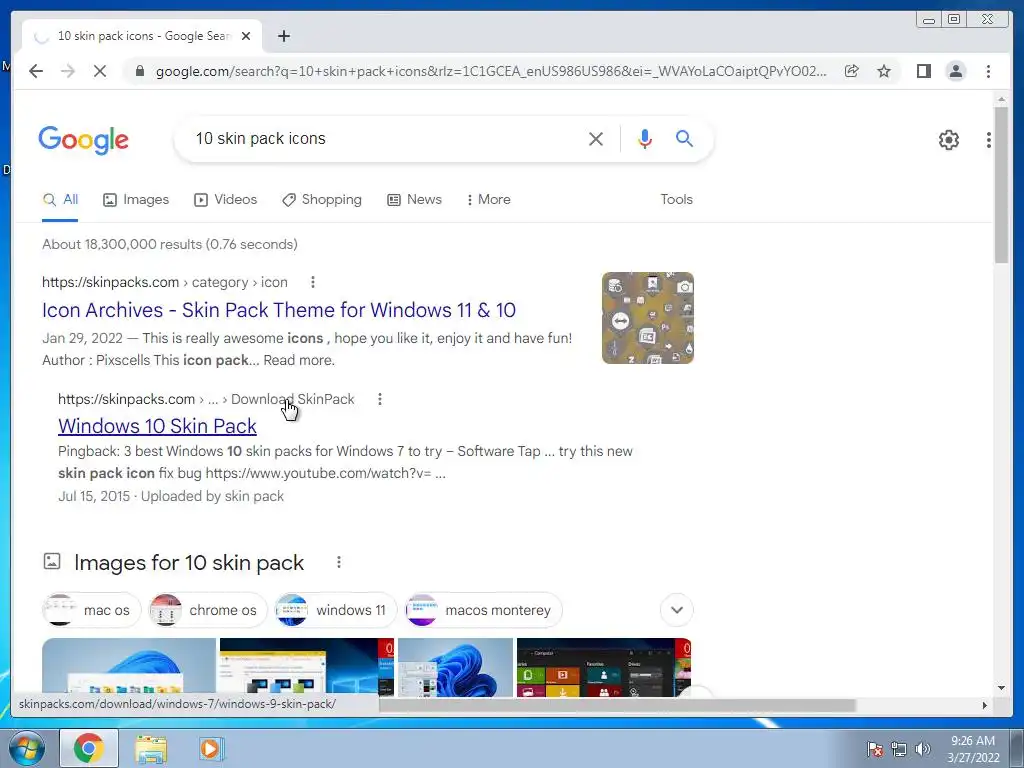Open the Chrome profile menu
Screen dimensions: 1024x768
click(x=955, y=71)
